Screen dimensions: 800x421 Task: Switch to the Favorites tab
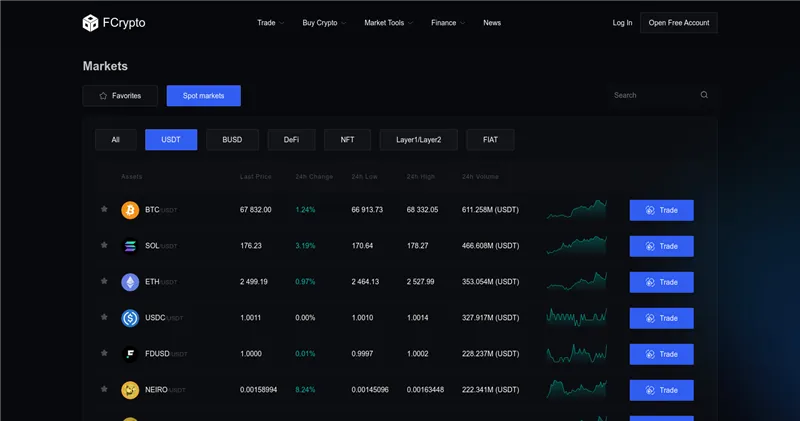(120, 95)
